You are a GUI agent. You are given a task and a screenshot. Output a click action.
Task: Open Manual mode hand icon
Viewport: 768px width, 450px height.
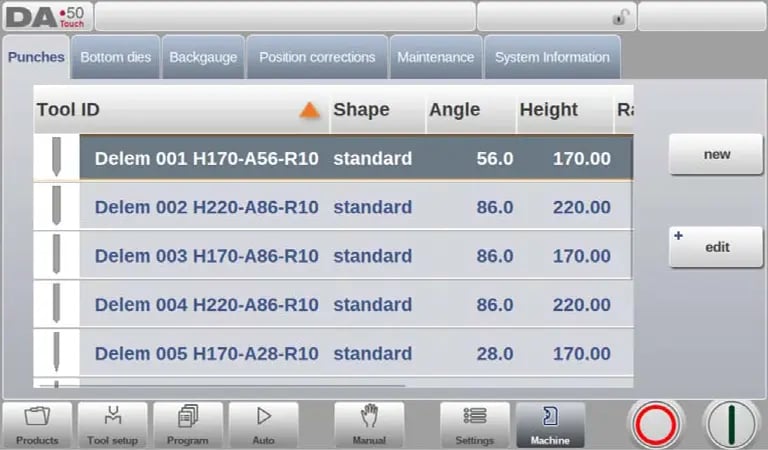pos(369,425)
